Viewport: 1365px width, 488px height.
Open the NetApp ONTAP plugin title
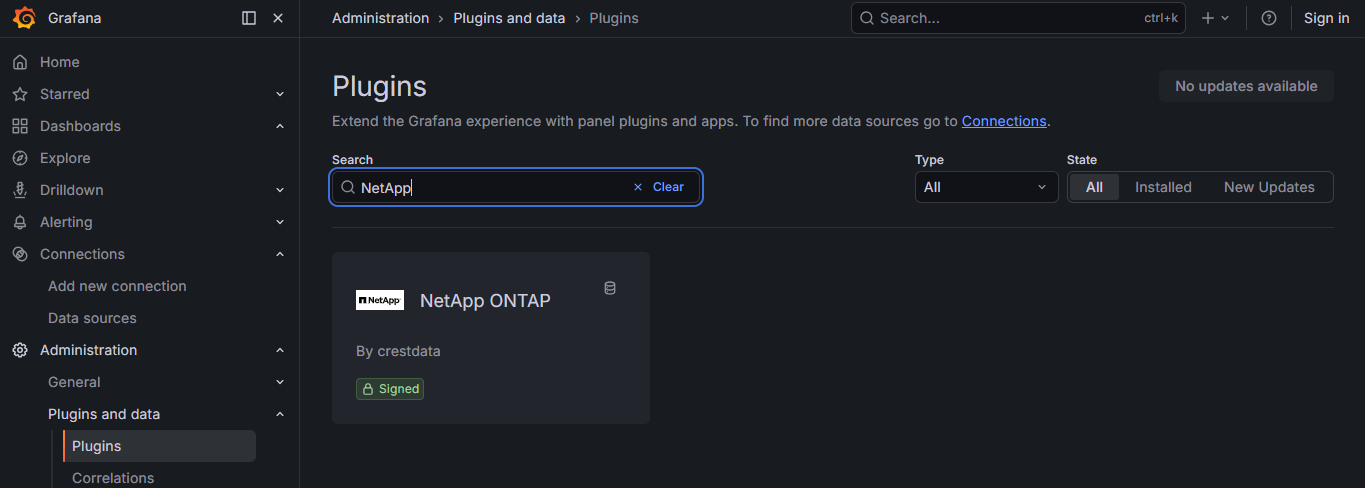tap(485, 300)
